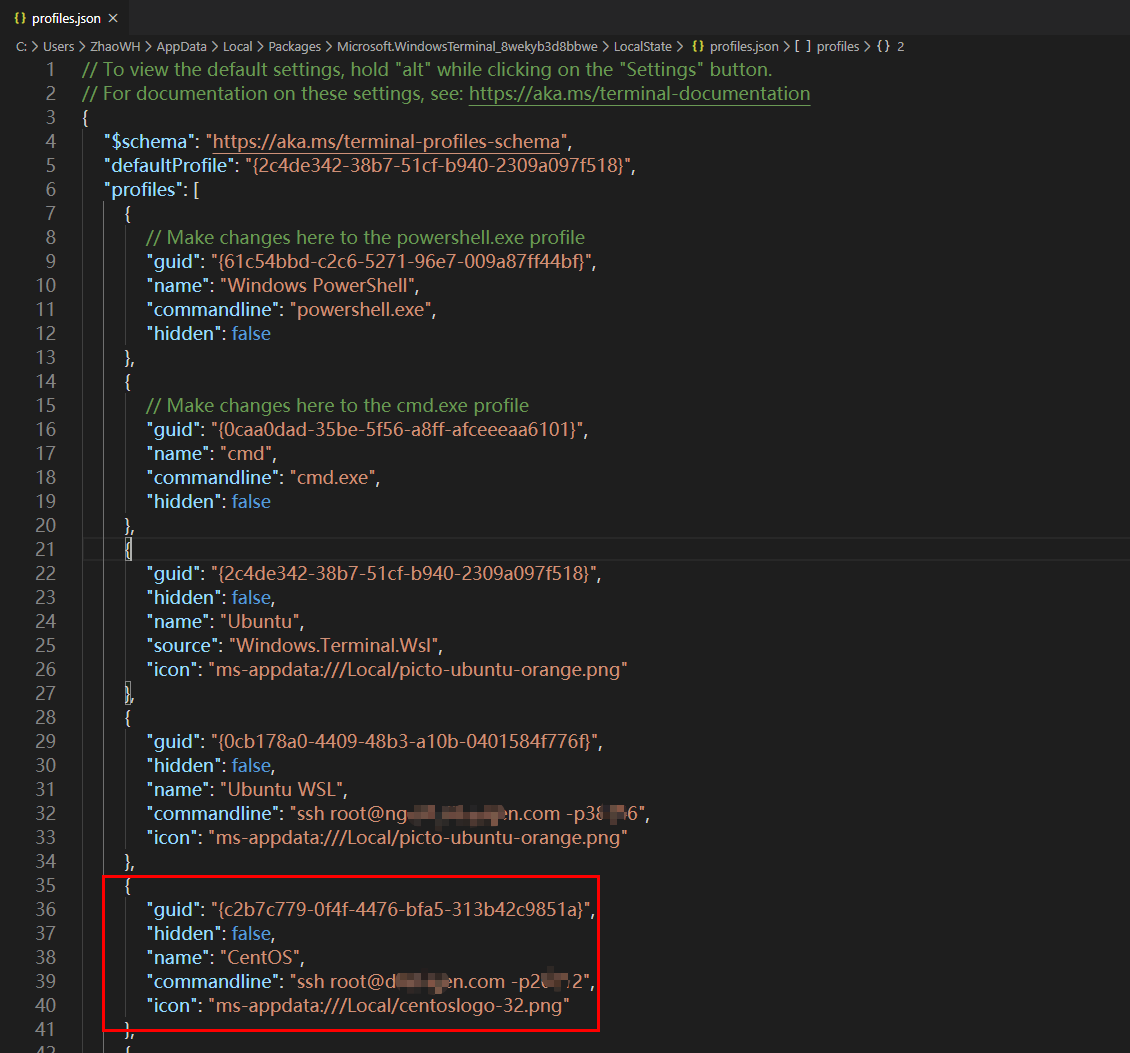Open the Microsoft.WindowsTerminal_8wekyb3d8bbwe breadcrumb

[467, 47]
